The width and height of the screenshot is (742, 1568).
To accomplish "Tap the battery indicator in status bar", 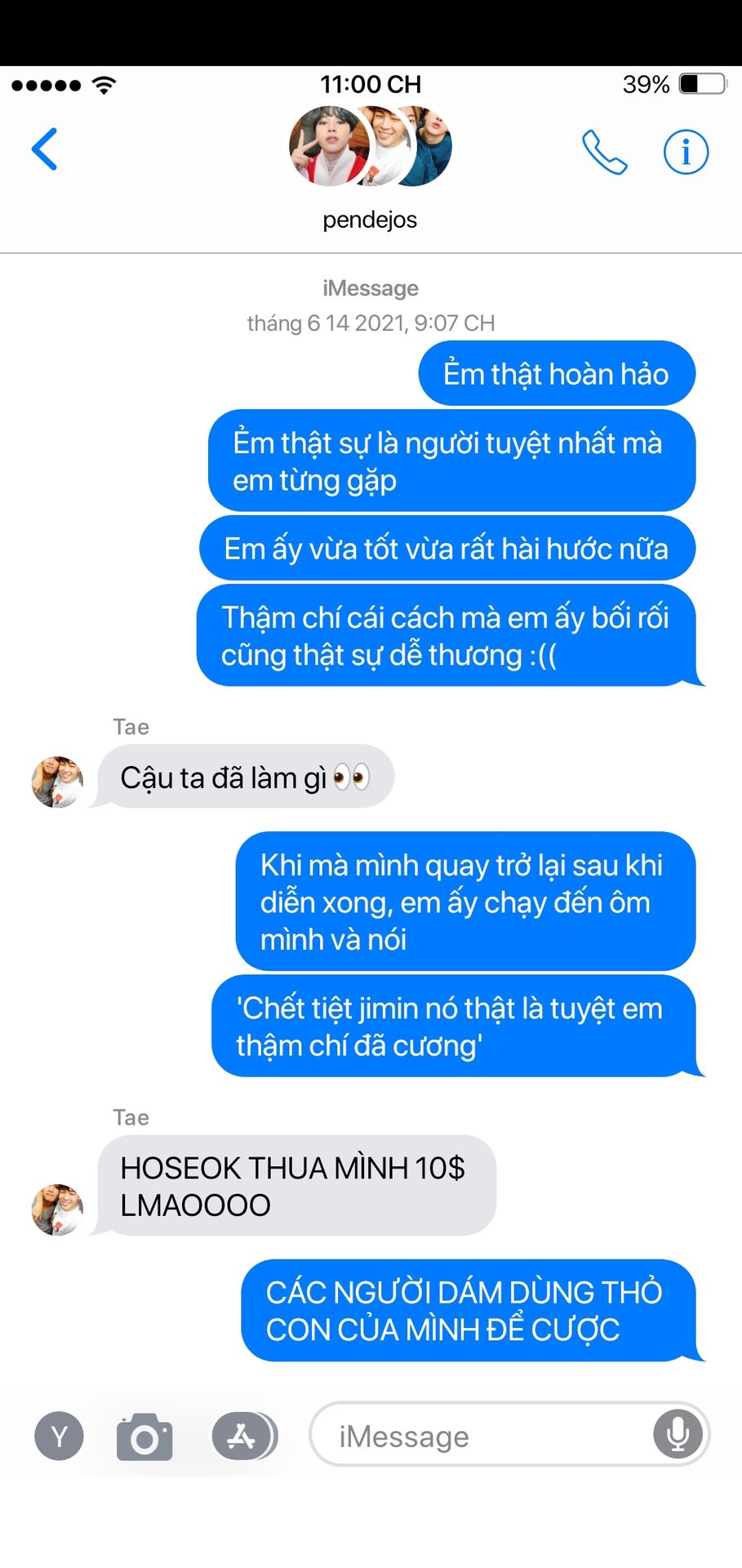I will [x=703, y=84].
